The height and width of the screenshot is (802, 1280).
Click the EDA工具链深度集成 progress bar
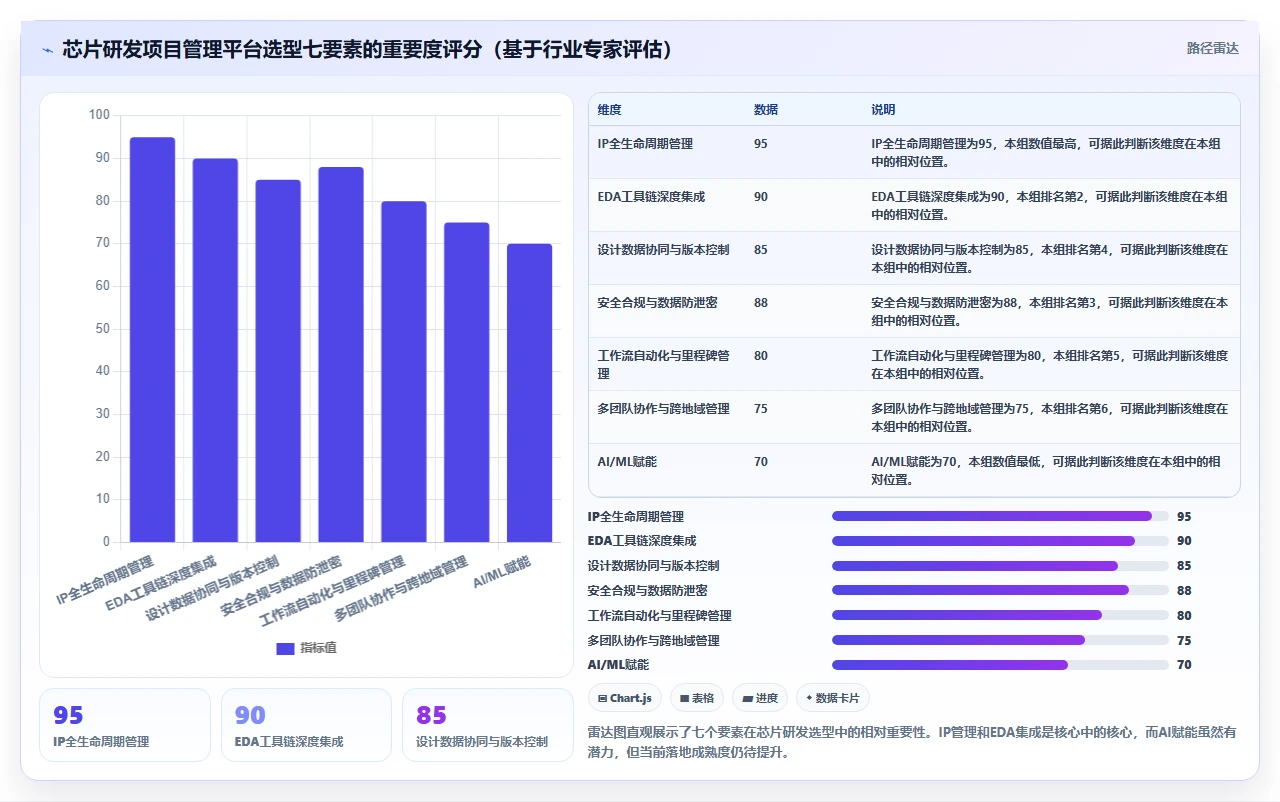[1000, 541]
